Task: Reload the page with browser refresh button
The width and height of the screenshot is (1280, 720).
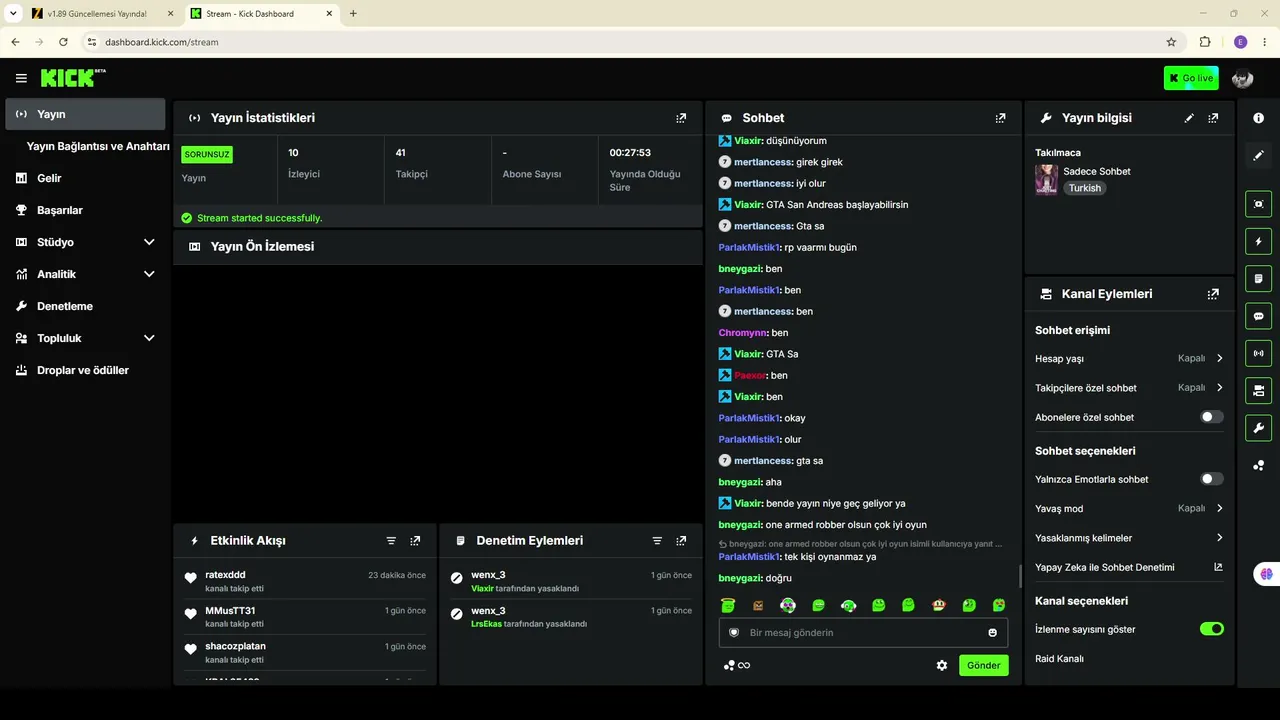Action: click(63, 42)
